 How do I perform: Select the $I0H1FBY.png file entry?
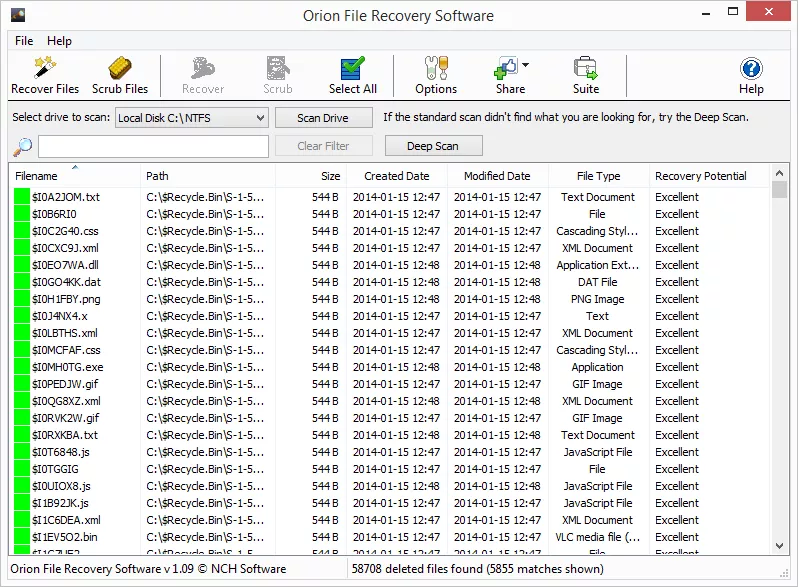click(x=66, y=299)
